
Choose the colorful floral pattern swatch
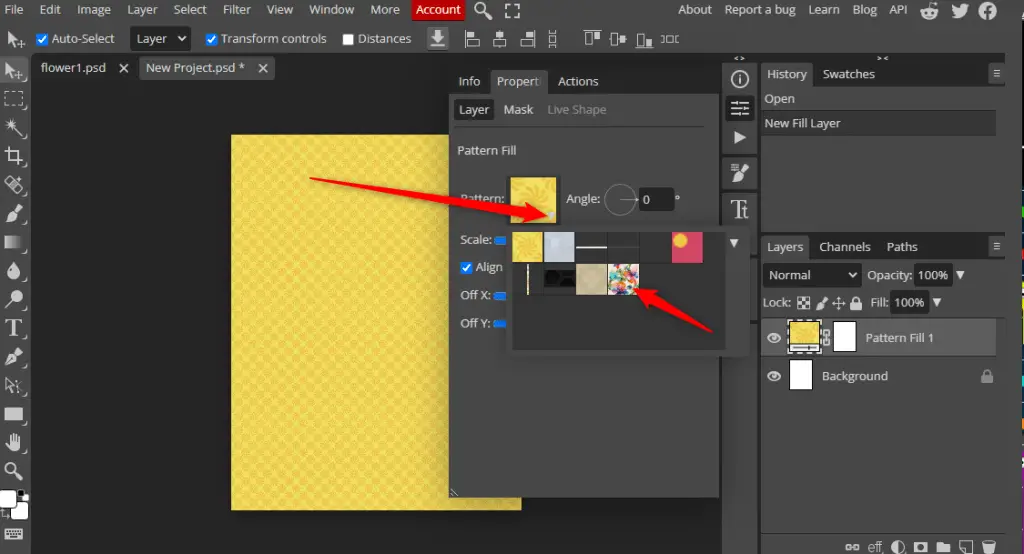tap(623, 279)
